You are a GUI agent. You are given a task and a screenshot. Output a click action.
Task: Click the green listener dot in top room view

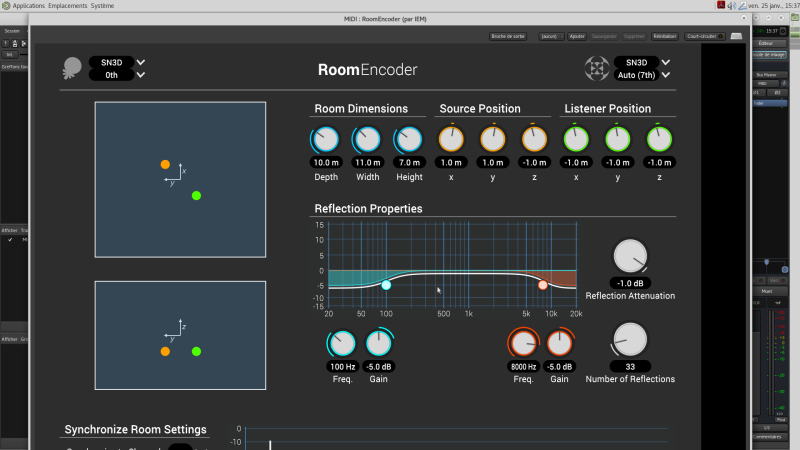point(196,196)
